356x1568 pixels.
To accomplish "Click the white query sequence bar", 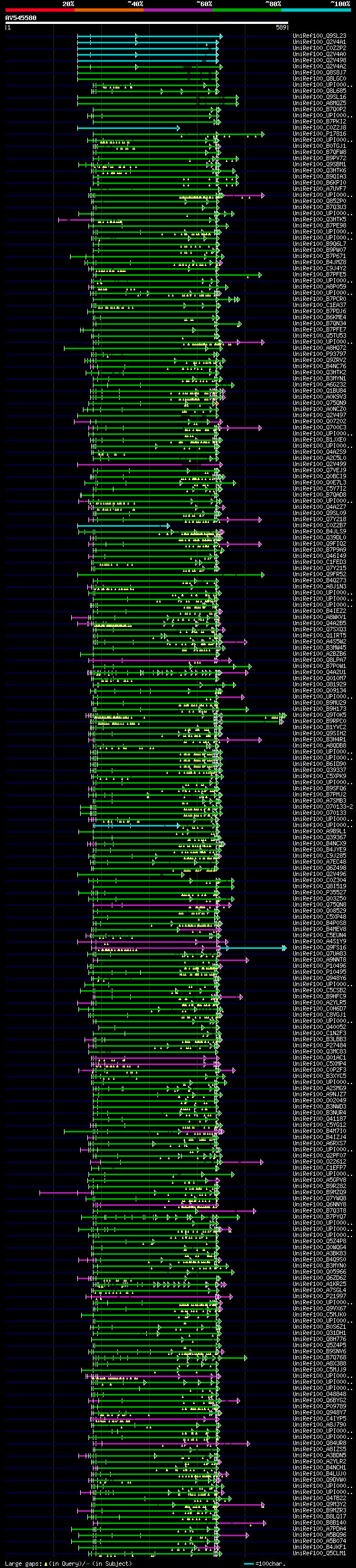I will pyautogui.click(x=147, y=23).
